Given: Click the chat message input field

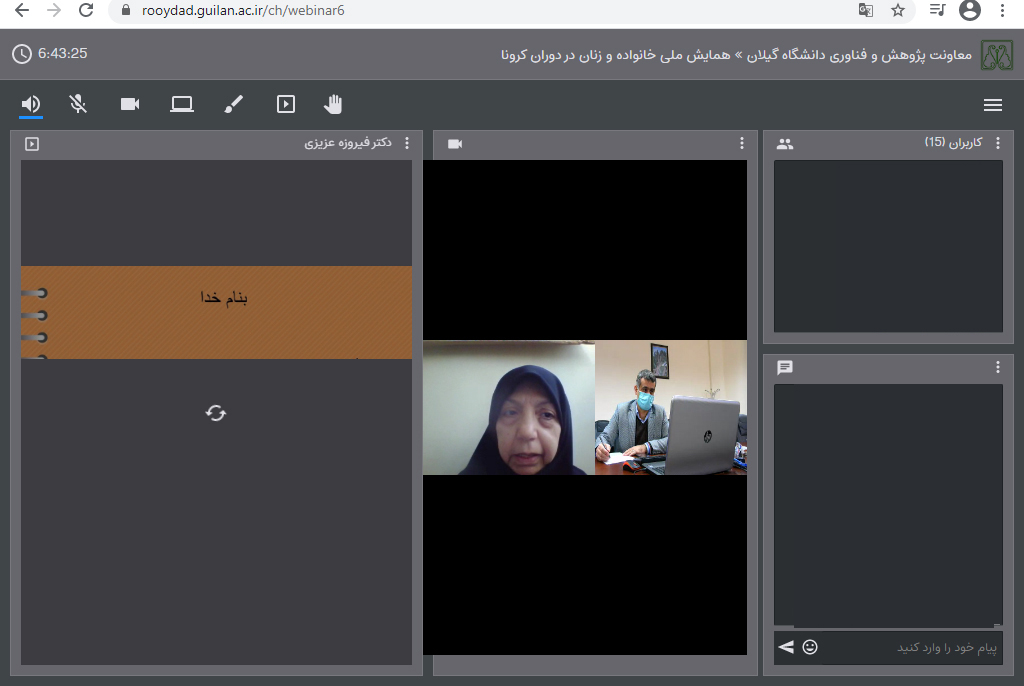Looking at the screenshot, I should [910, 648].
